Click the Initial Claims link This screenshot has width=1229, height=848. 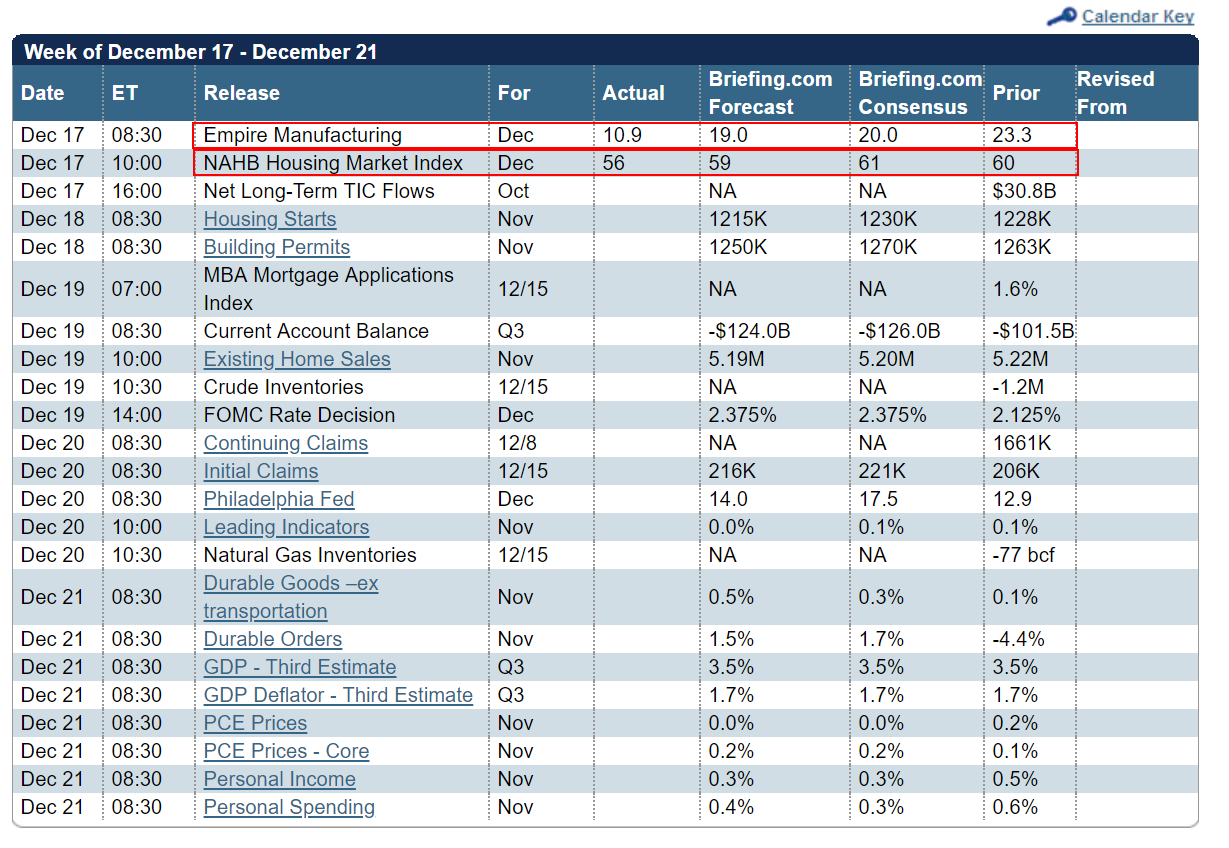(x=261, y=471)
